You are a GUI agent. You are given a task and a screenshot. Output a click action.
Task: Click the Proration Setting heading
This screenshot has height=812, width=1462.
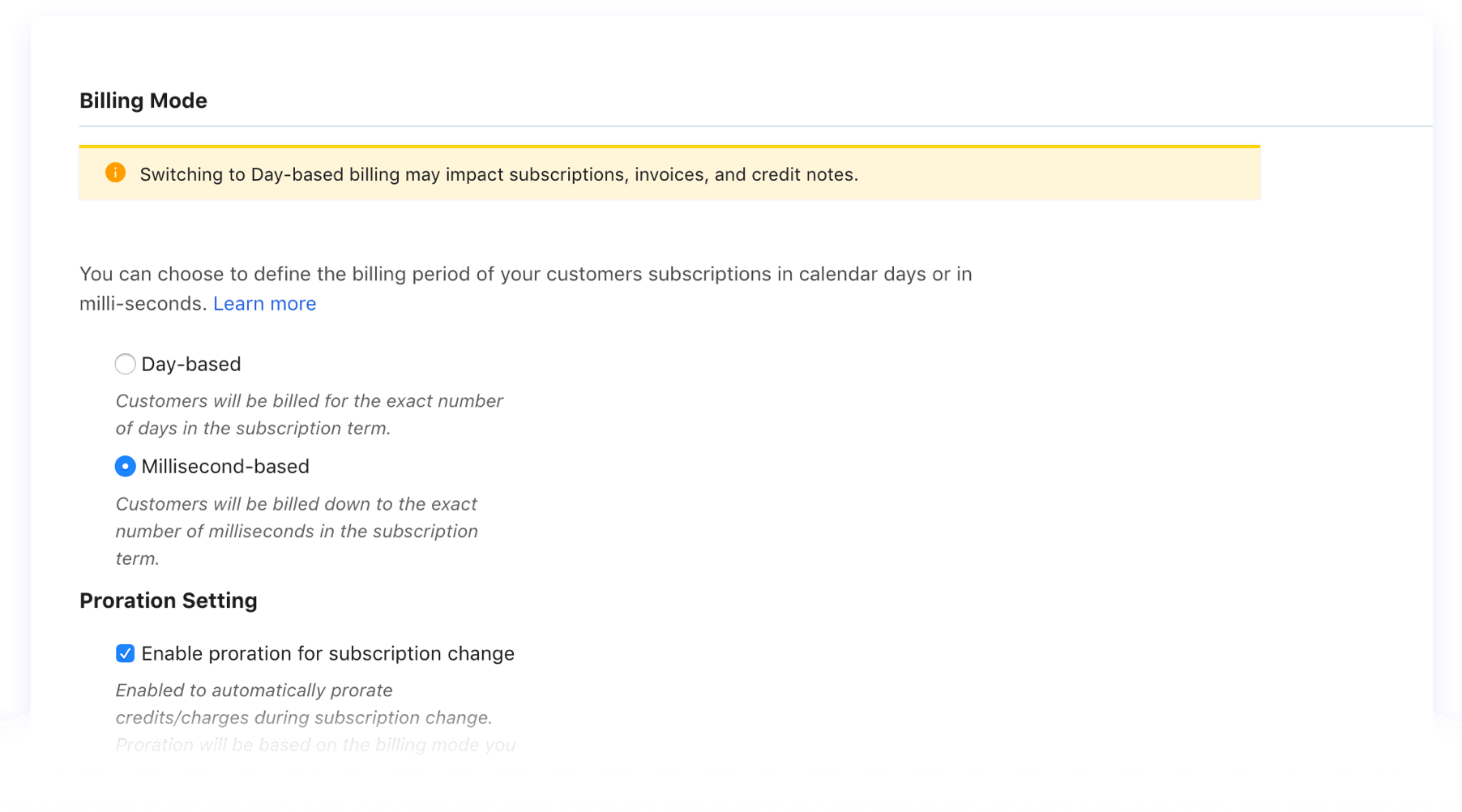pos(168,600)
